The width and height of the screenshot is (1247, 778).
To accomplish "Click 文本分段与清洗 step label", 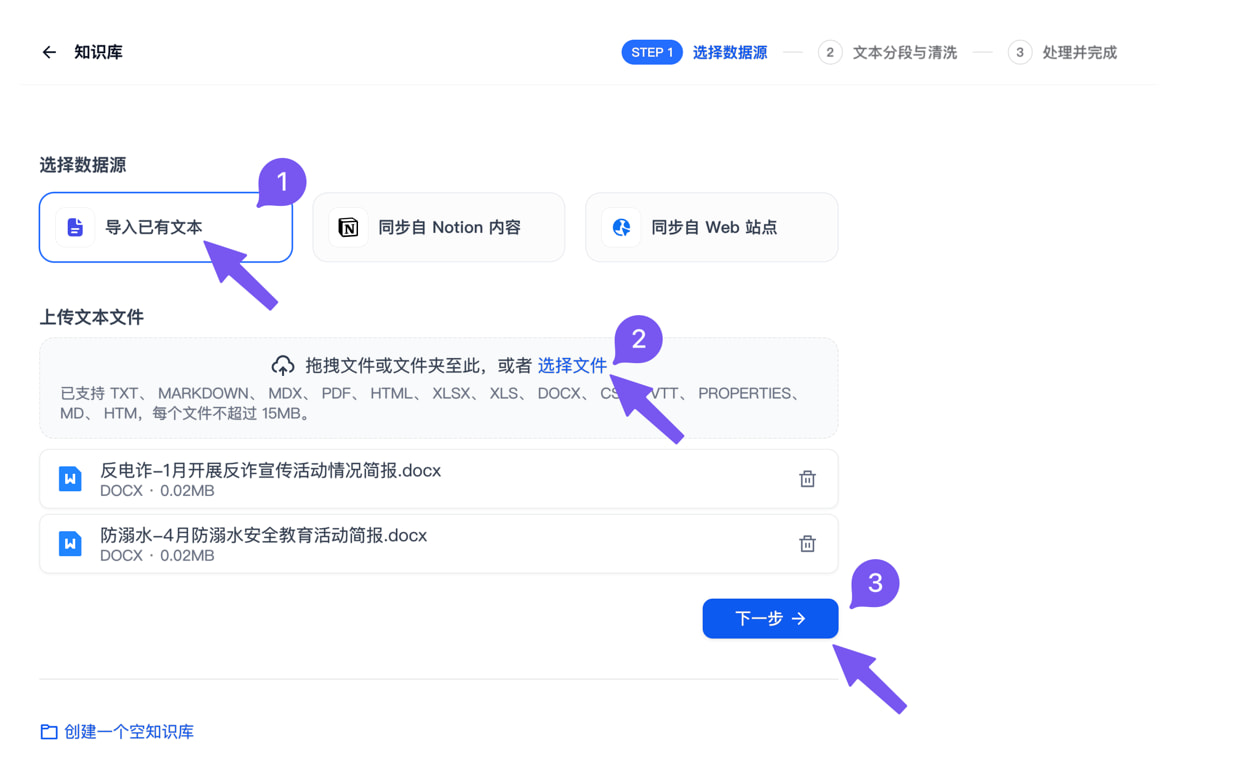I will [905, 52].
